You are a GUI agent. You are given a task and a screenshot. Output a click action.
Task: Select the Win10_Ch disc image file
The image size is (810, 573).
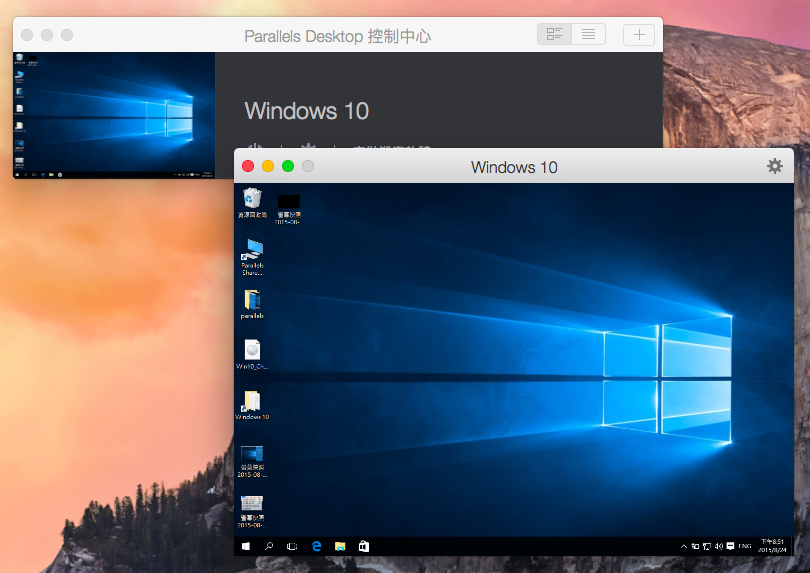[252, 354]
